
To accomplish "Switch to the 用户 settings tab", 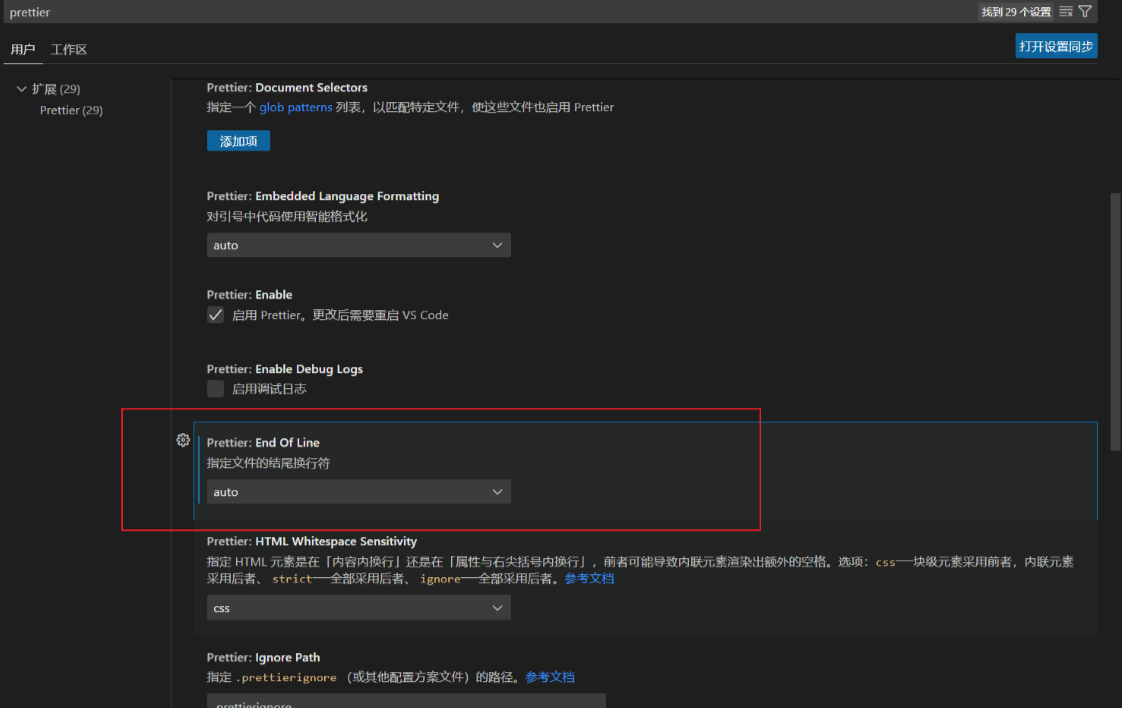I will [23, 49].
